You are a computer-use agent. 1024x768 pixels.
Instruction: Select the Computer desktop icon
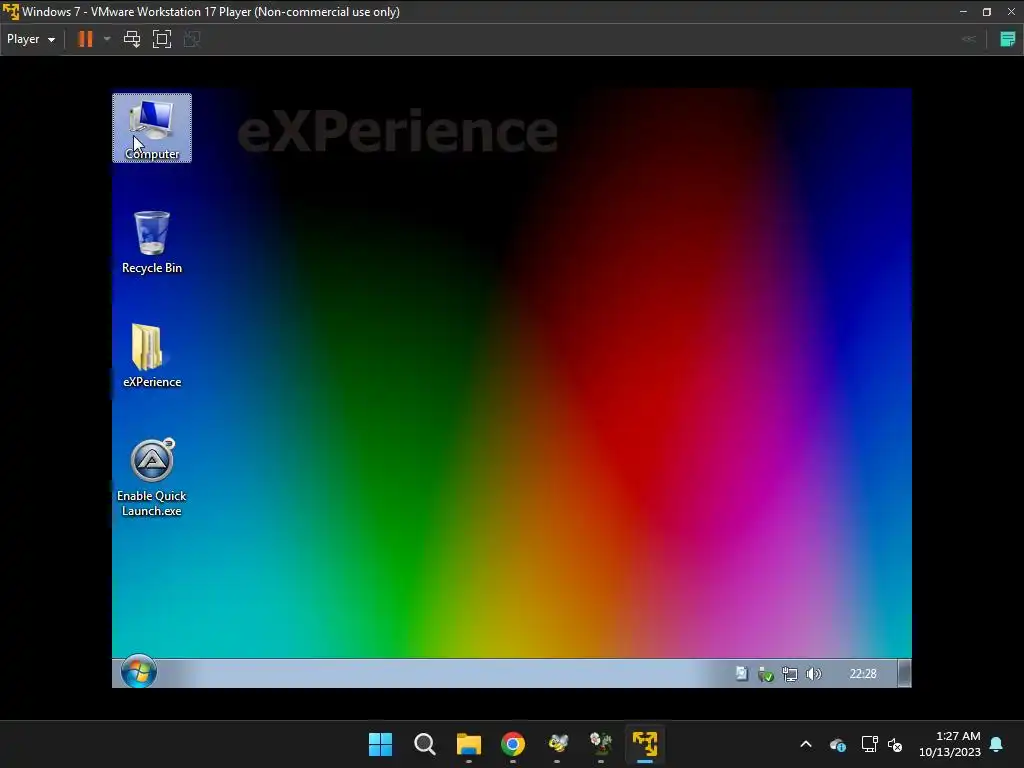(x=152, y=128)
